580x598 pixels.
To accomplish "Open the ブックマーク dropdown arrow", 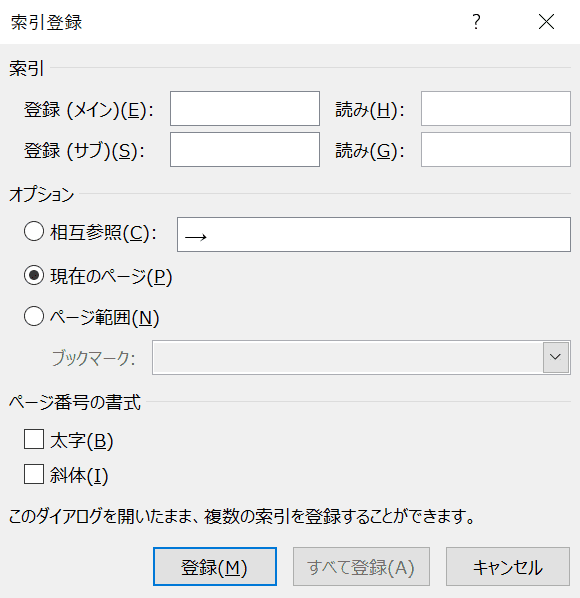I will tap(556, 357).
